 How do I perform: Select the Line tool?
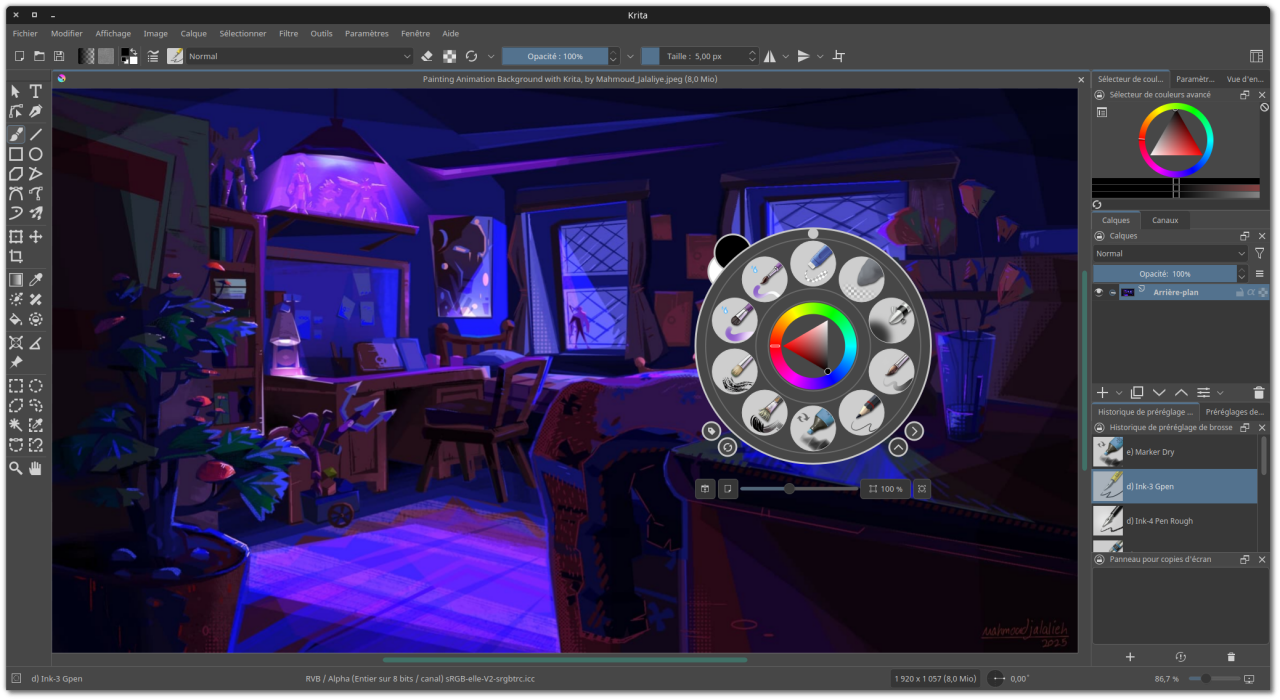pyautogui.click(x=36, y=134)
